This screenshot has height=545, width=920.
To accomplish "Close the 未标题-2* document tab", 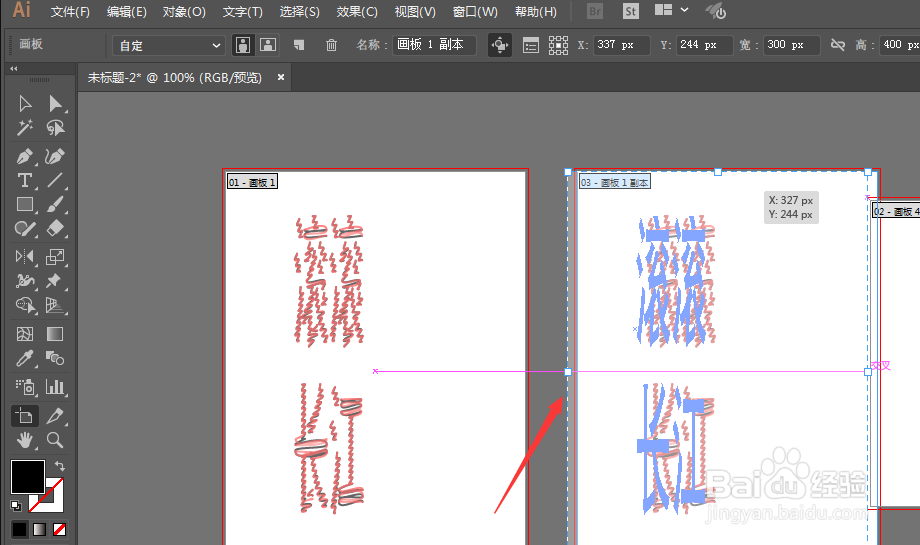I will pos(281,77).
